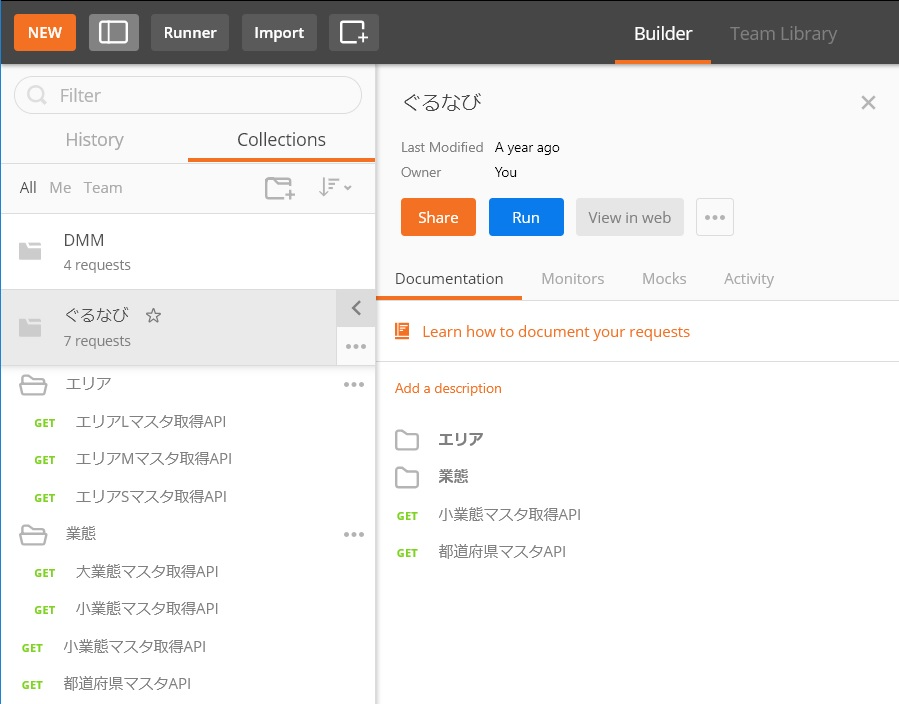Click the ぐるなび collection folder icon in the sidebar
899x704 pixels.
(x=30, y=327)
